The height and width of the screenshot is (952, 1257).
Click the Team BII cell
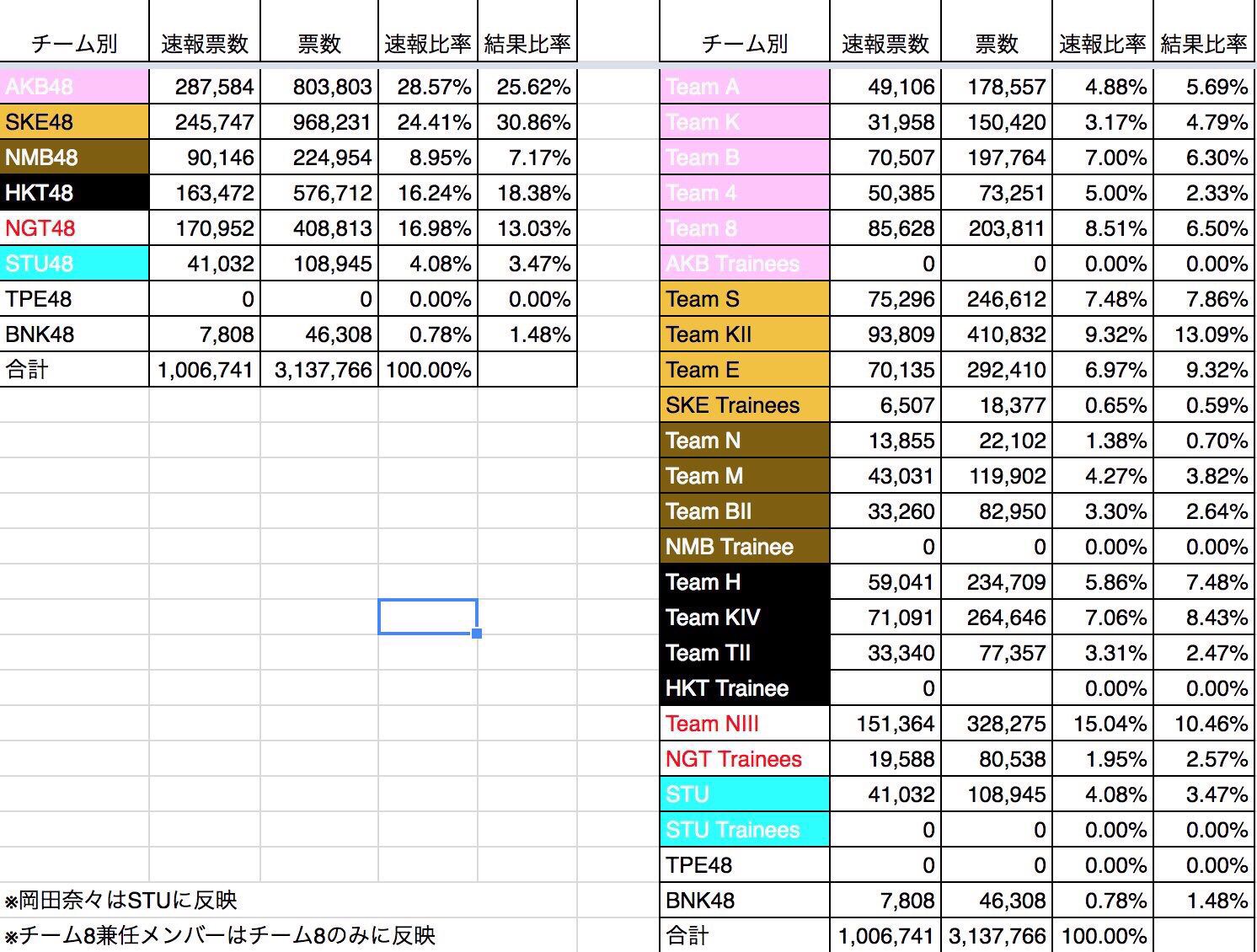pos(745,511)
